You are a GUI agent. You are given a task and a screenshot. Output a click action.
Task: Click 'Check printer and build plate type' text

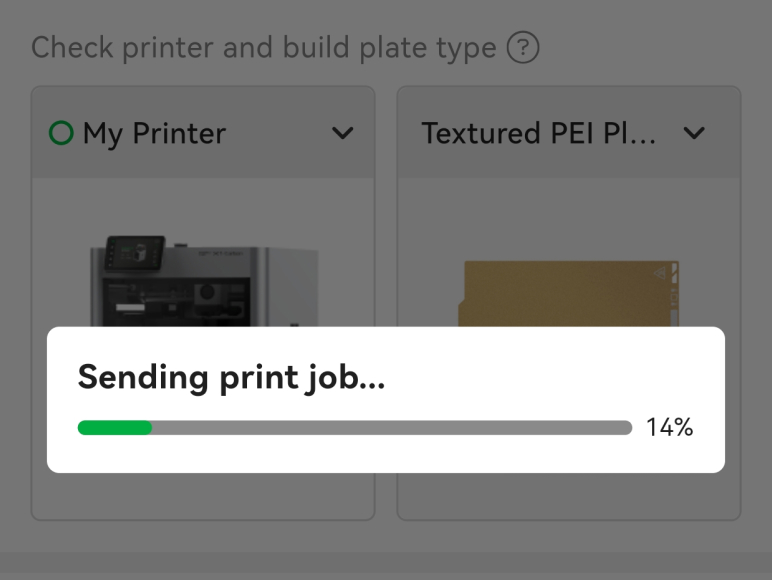coord(264,47)
